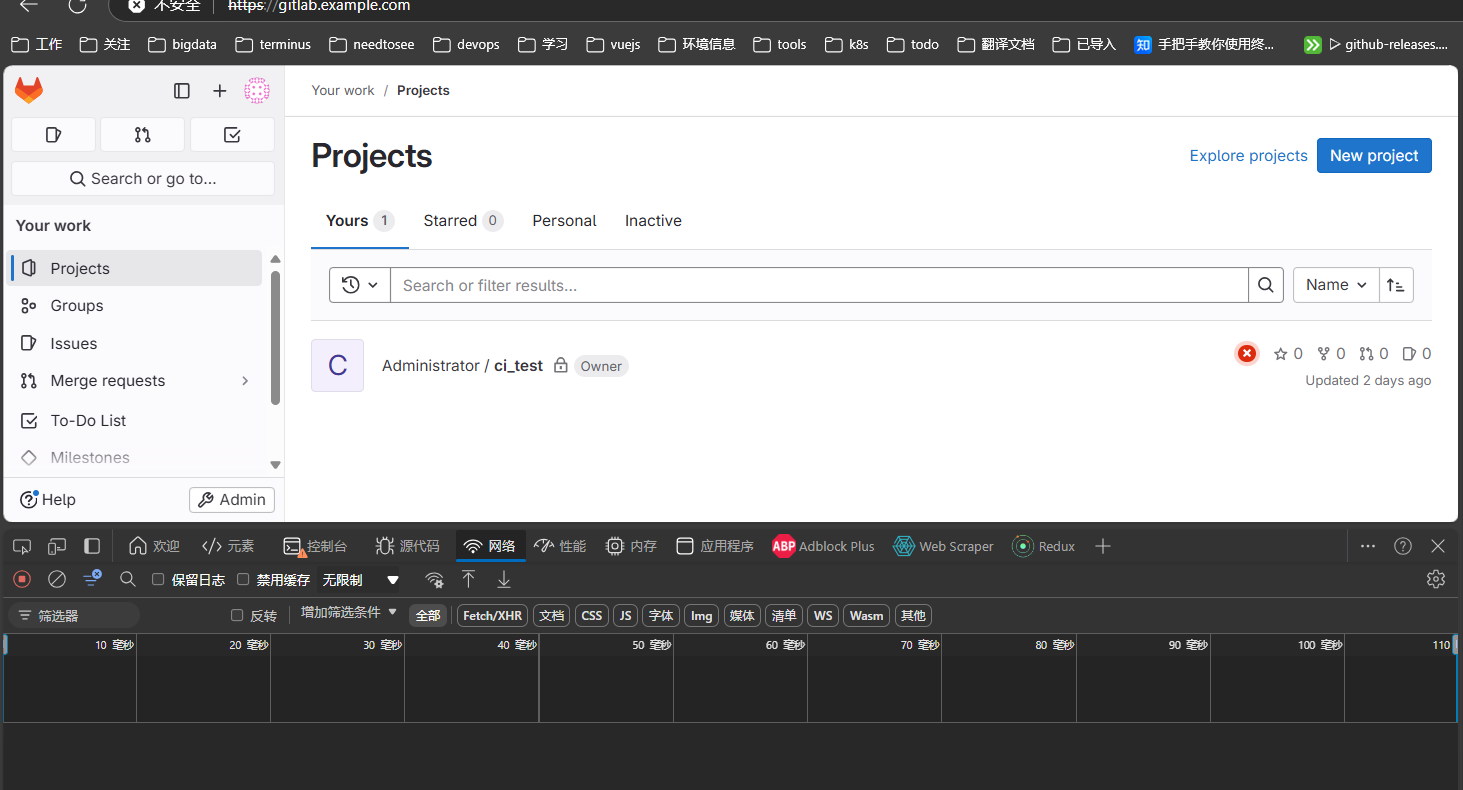This screenshot has width=1463, height=790.
Task: Switch to the Inactive tab
Action: point(653,220)
